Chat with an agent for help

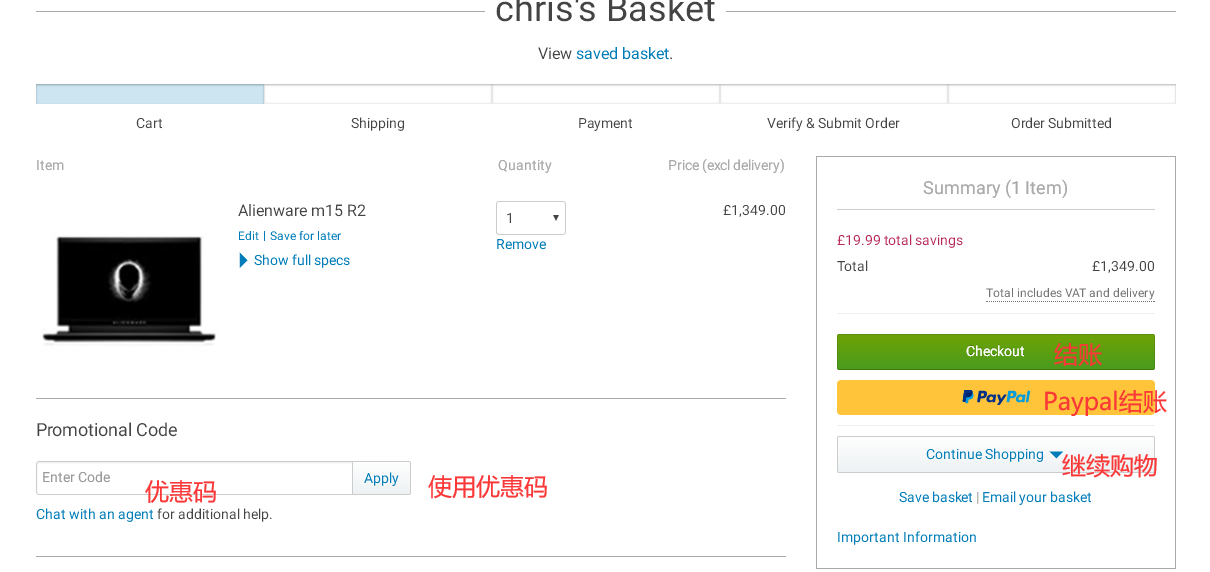coord(95,515)
